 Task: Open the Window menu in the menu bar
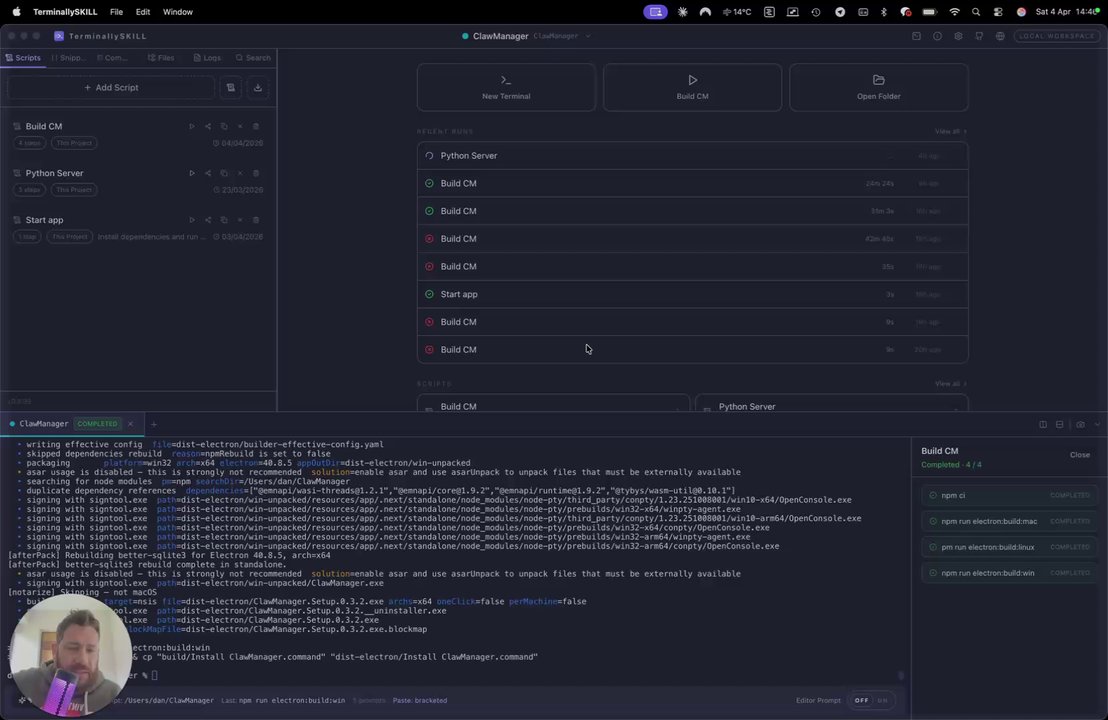tap(178, 12)
